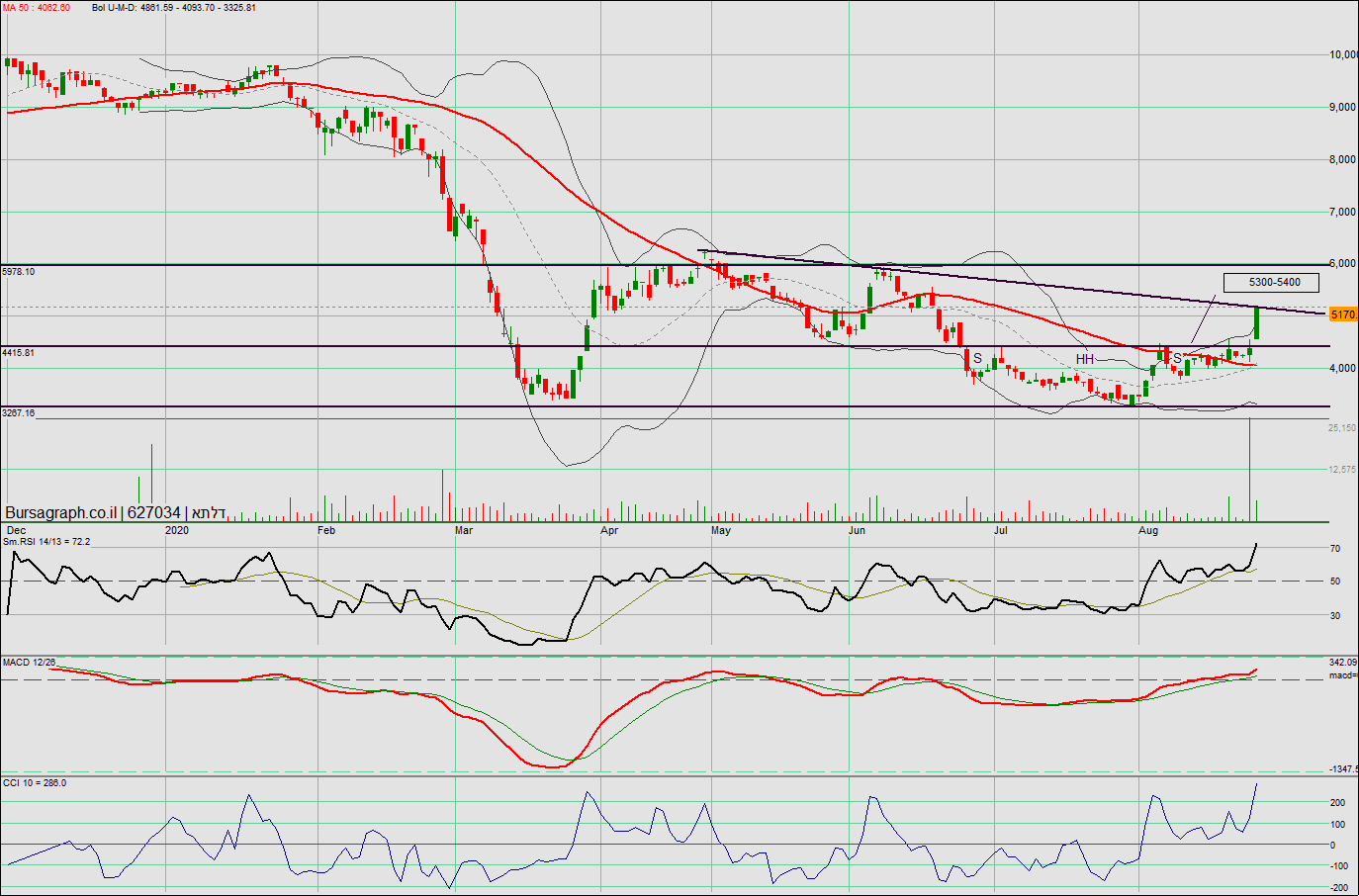
Task: Click the 4,000 price axis label
Action: coord(1343,368)
